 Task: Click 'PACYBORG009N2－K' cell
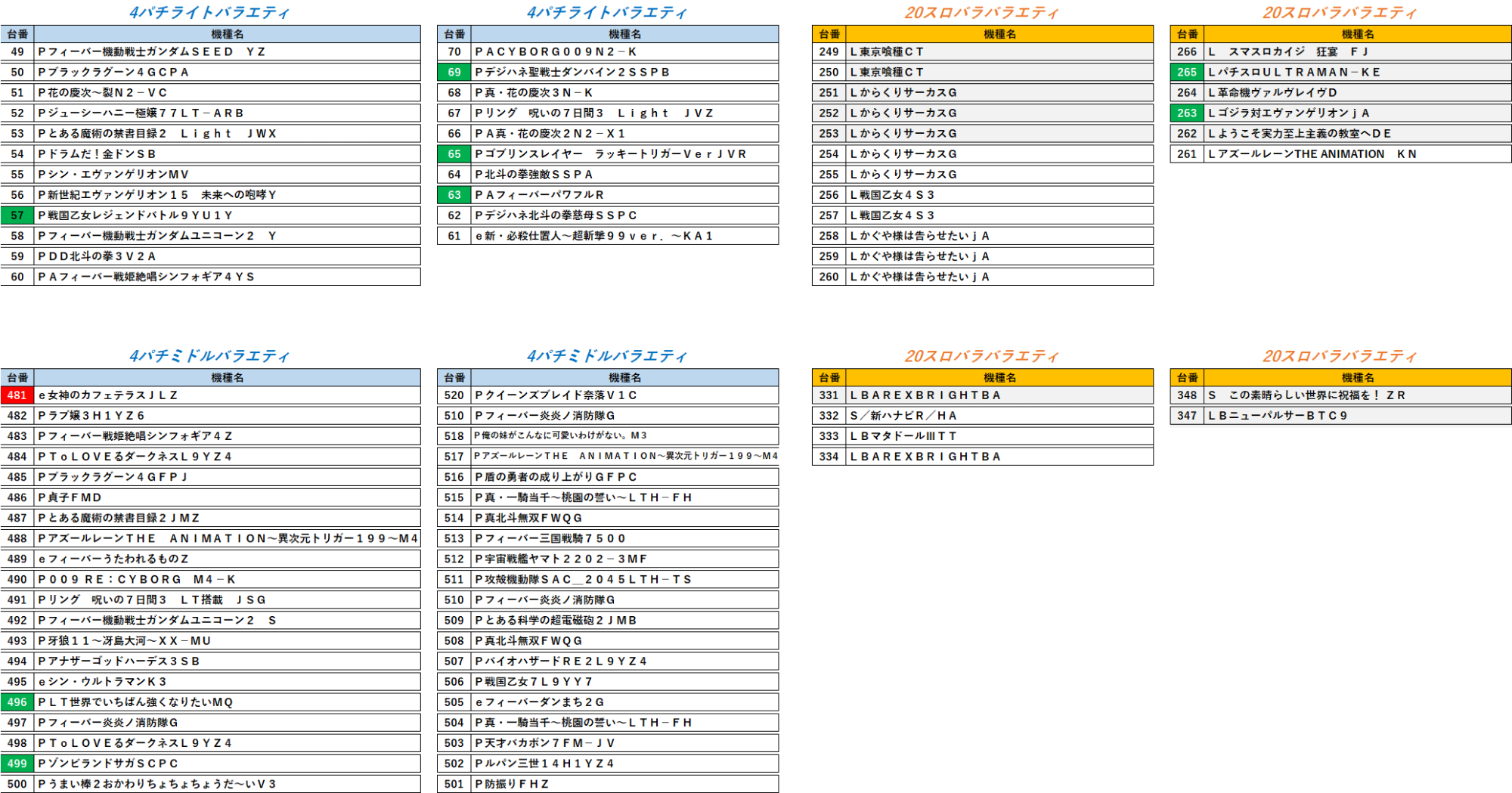[625, 52]
